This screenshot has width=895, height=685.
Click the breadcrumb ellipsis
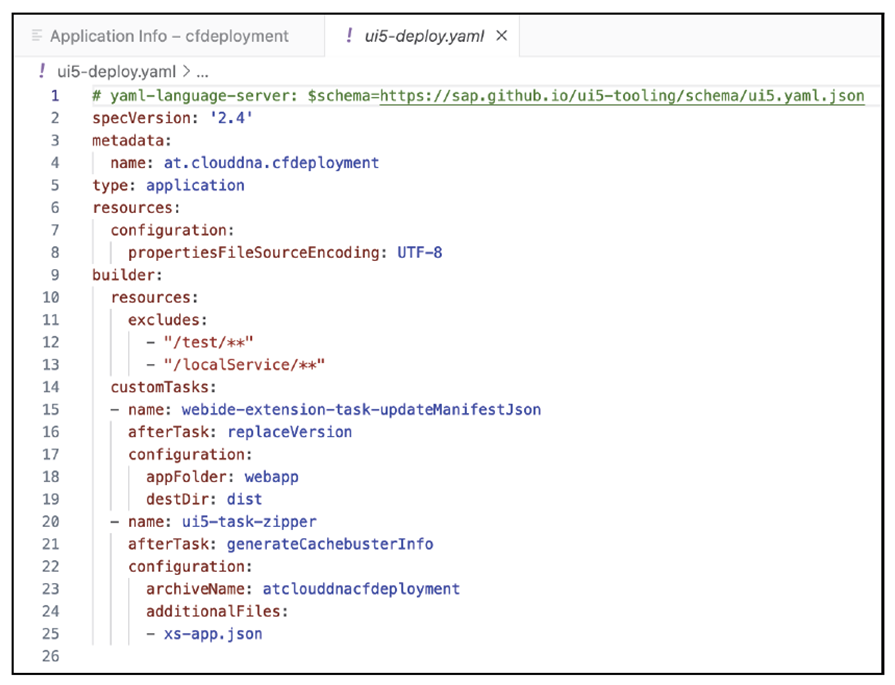(x=202, y=72)
